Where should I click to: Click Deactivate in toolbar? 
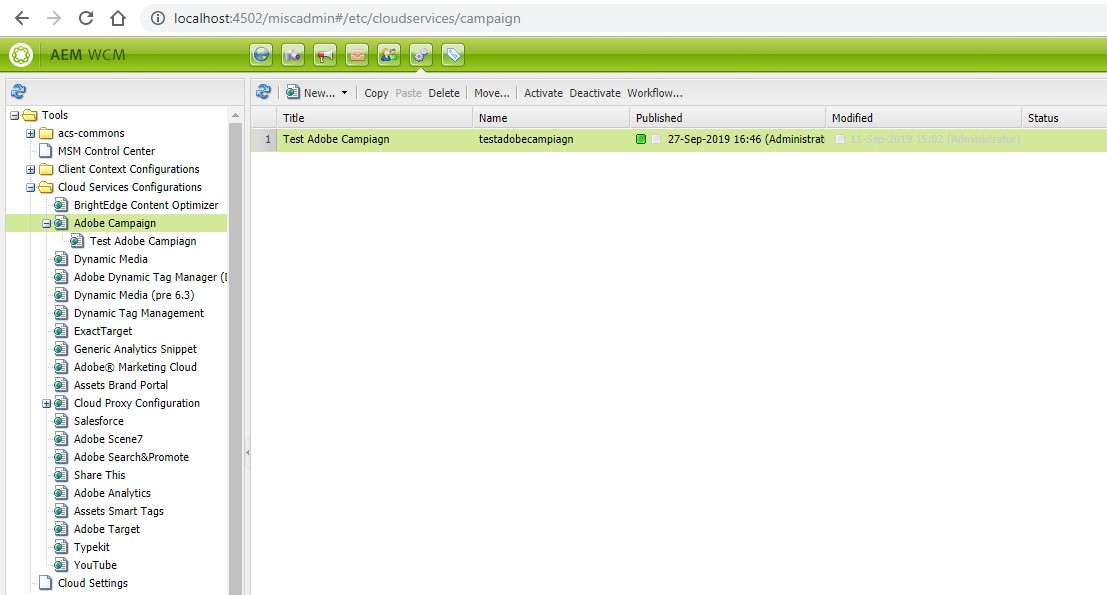[595, 93]
